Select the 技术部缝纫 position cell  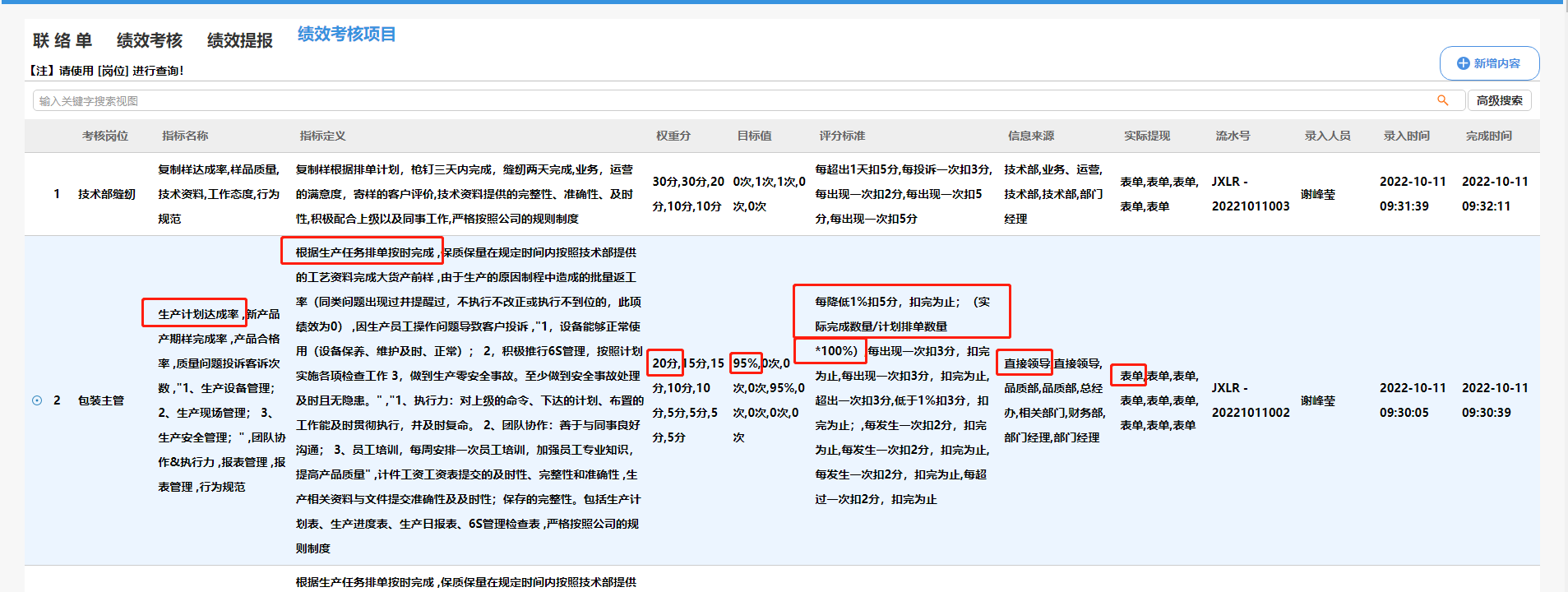point(107,194)
